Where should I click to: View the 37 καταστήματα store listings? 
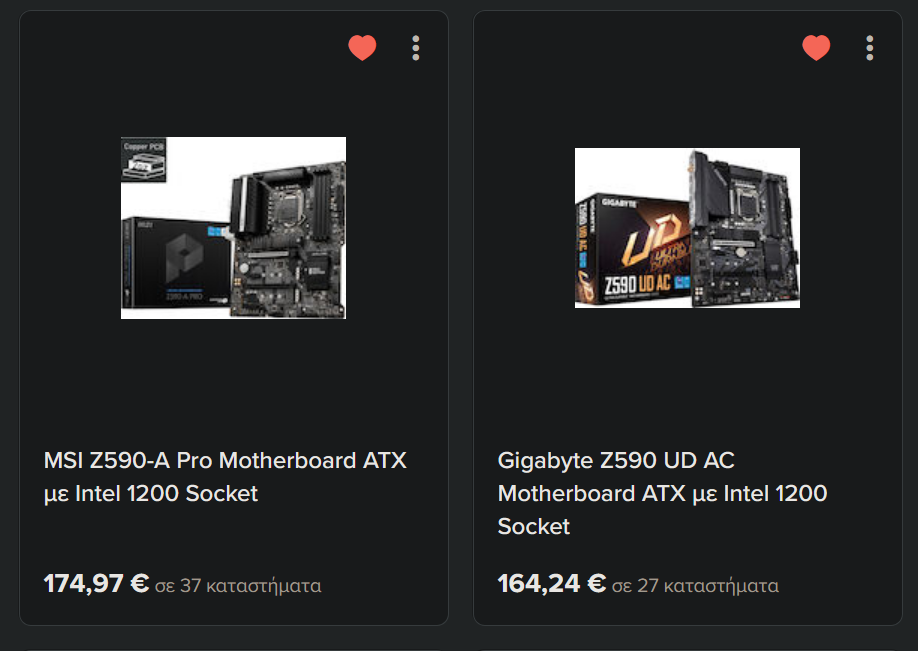(x=238, y=585)
